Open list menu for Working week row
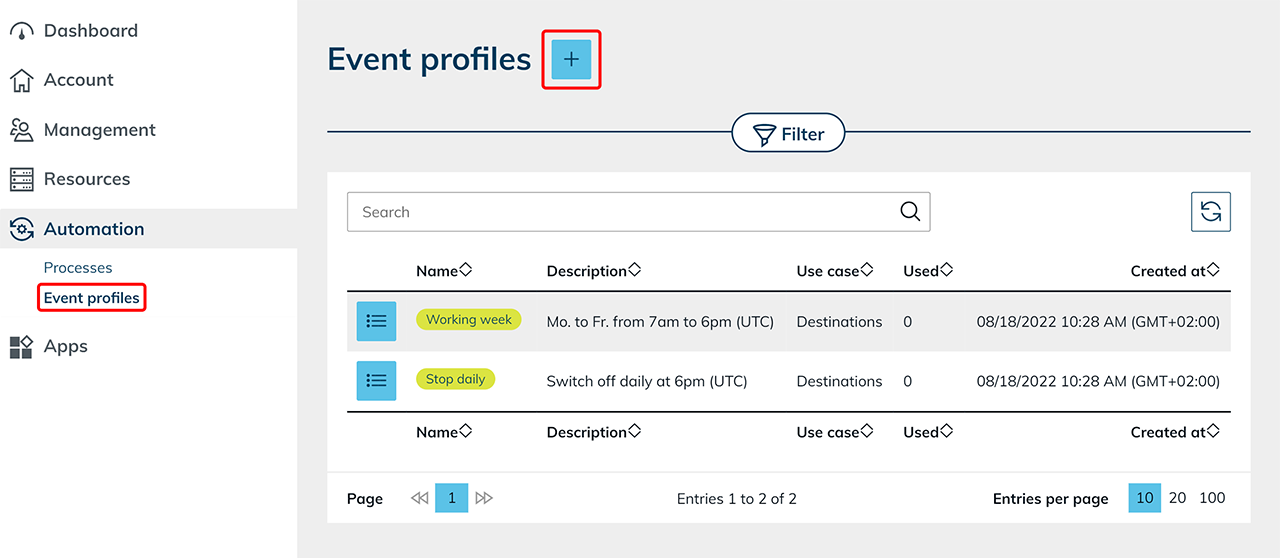 pyautogui.click(x=376, y=321)
